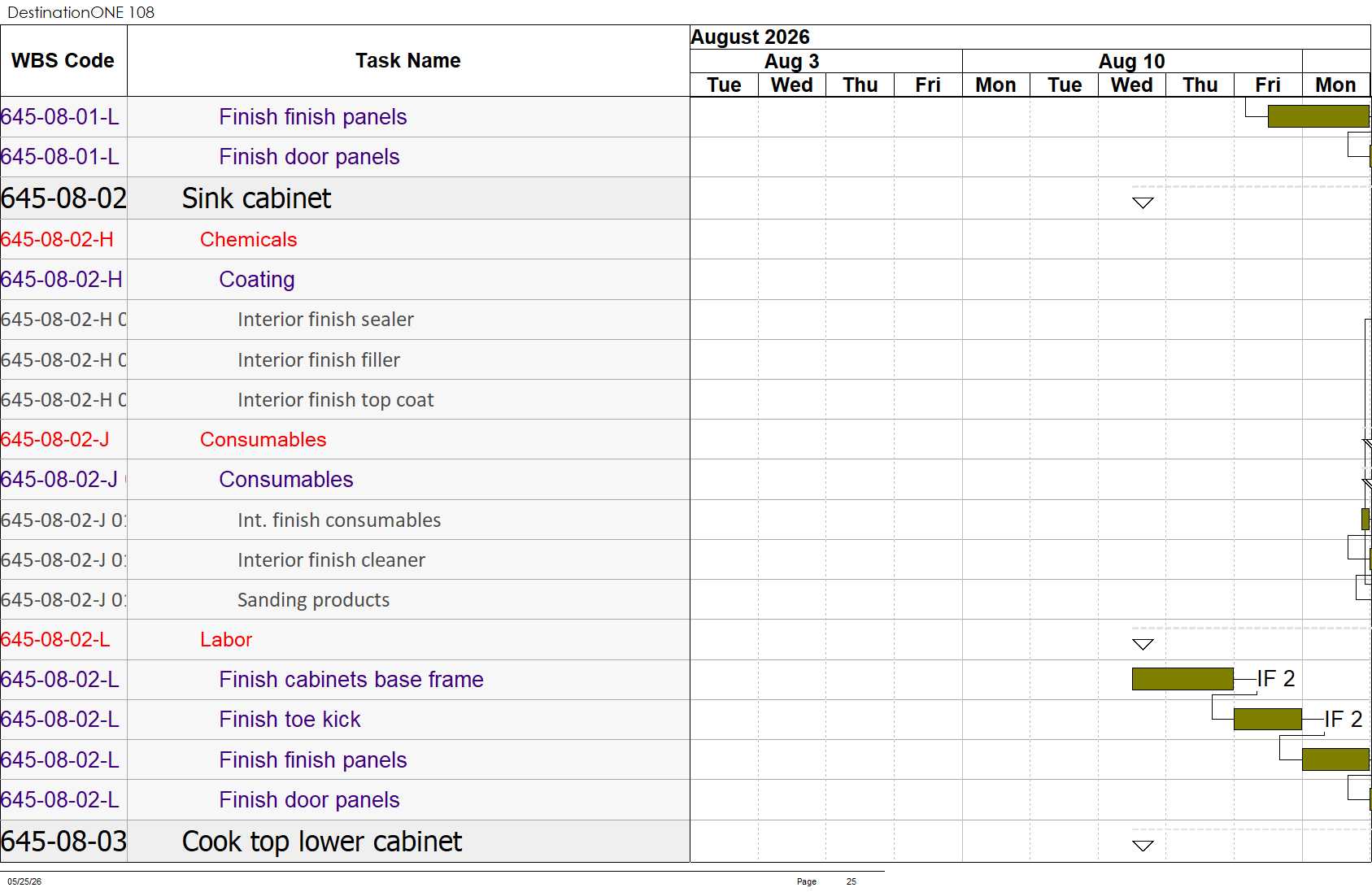Select Interior finish cleaner task
The image size is (1372, 892).
pyautogui.click(x=331, y=559)
